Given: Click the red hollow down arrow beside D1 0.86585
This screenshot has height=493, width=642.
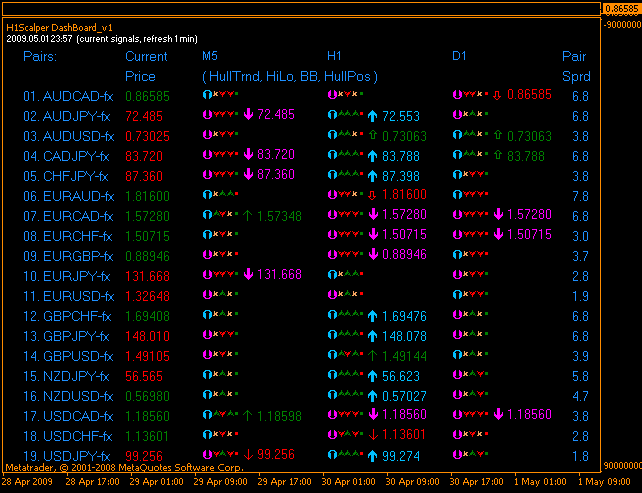Looking at the screenshot, I should pyautogui.click(x=497, y=95).
